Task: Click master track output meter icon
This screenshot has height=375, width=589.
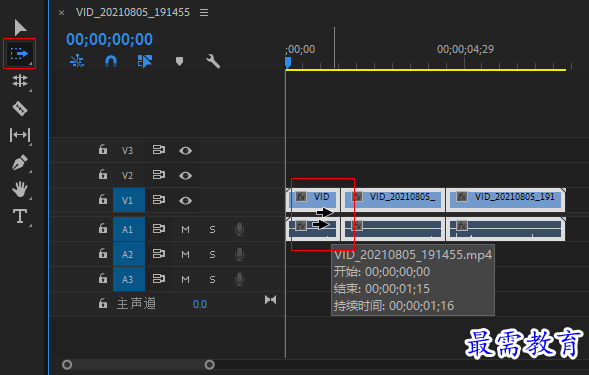Action: (x=270, y=300)
